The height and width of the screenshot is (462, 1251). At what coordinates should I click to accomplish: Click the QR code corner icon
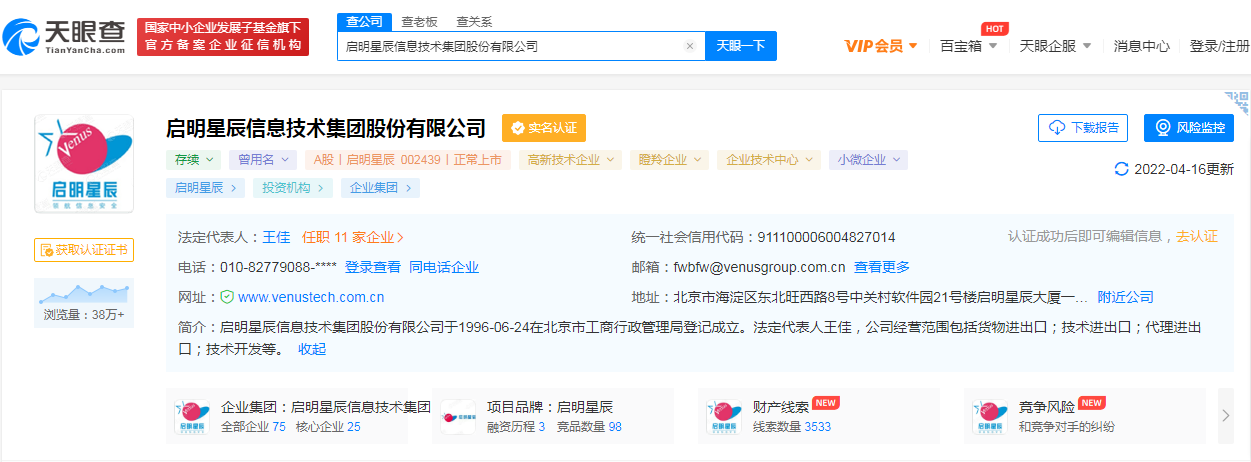[x=1238, y=102]
